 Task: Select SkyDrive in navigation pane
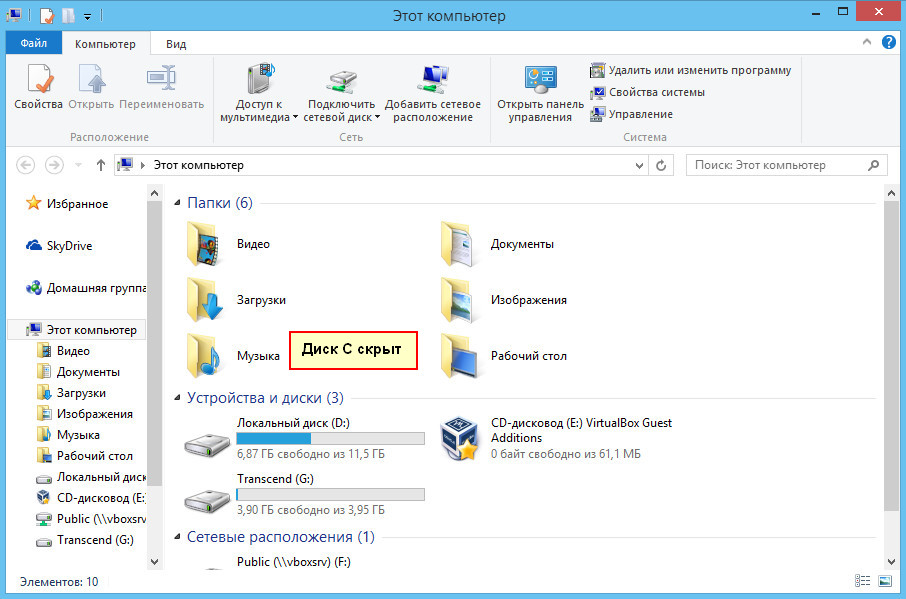58,245
